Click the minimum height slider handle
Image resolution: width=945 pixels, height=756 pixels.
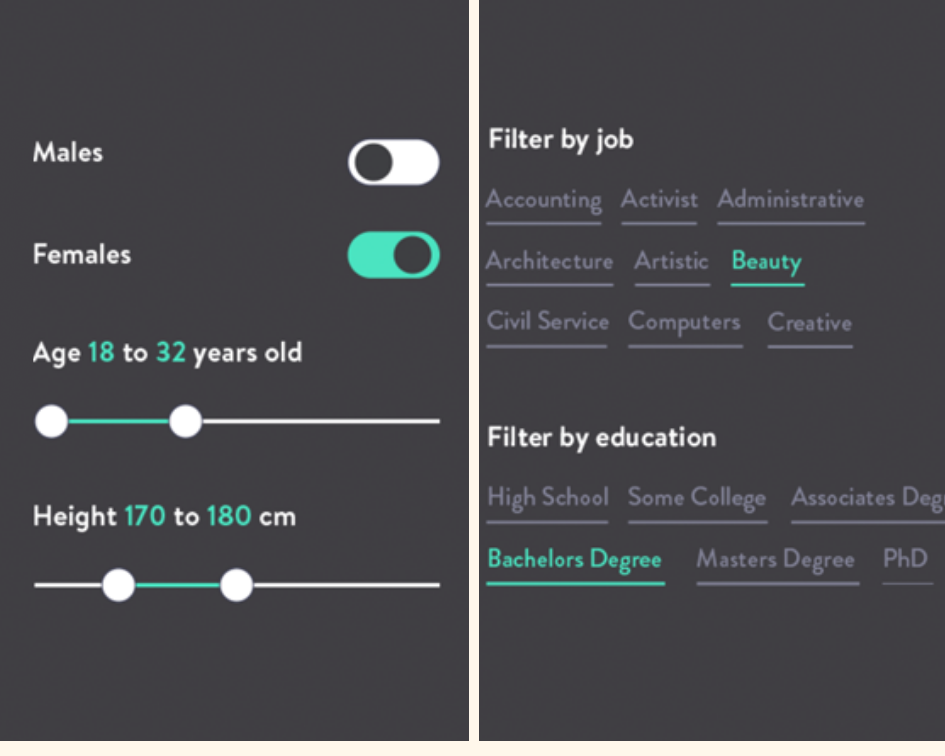118,585
